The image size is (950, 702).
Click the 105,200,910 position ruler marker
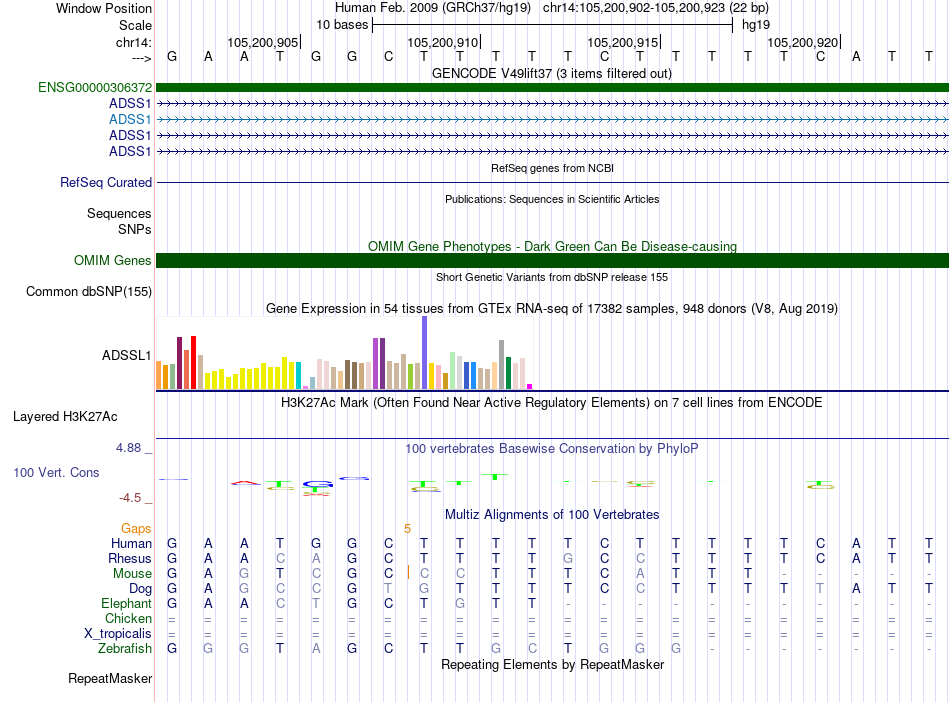tap(443, 43)
